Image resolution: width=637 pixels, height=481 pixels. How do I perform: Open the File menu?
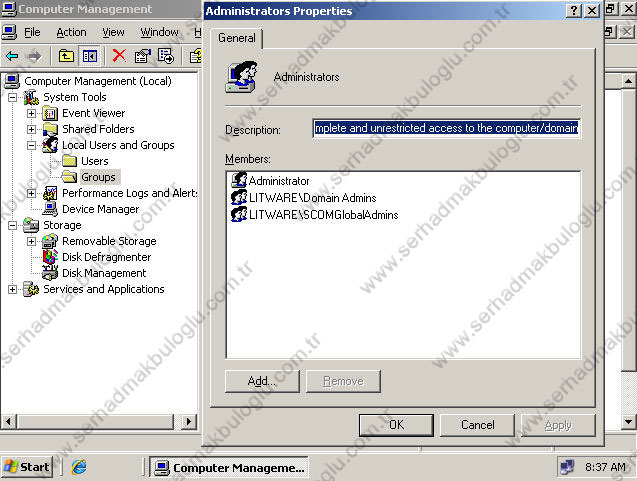pyautogui.click(x=32, y=32)
